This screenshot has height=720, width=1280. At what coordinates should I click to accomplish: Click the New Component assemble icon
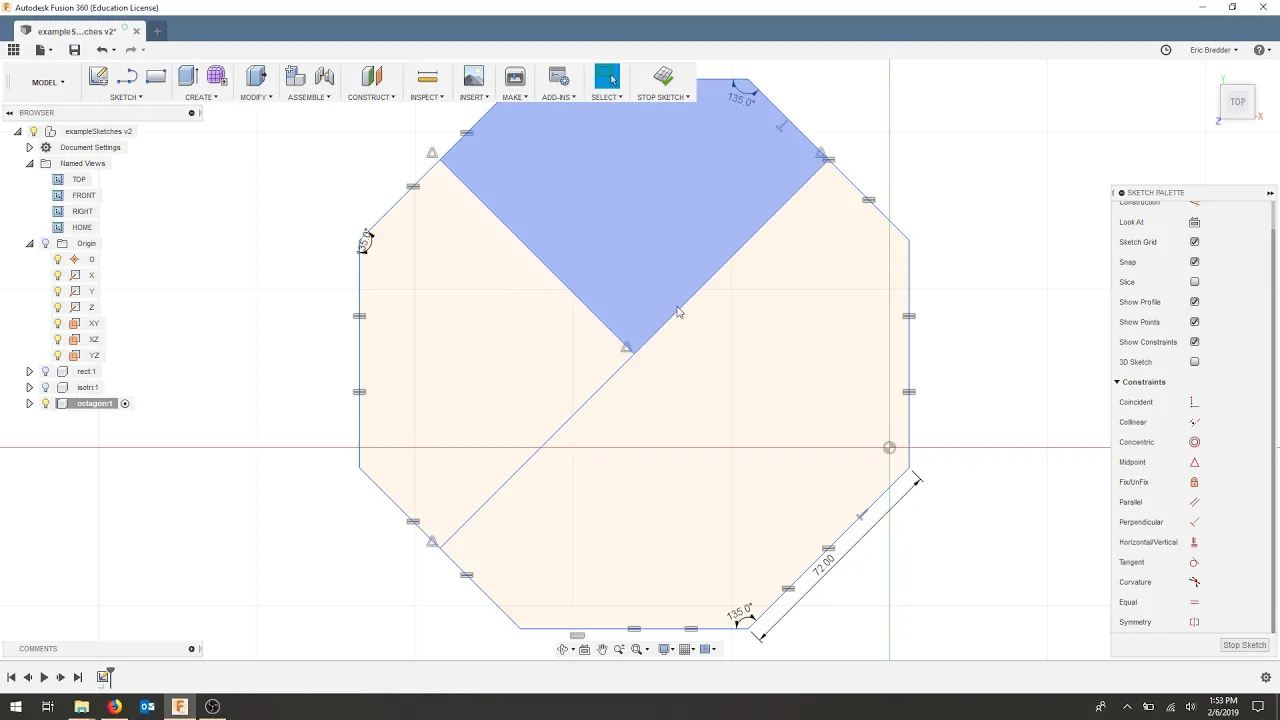point(295,76)
